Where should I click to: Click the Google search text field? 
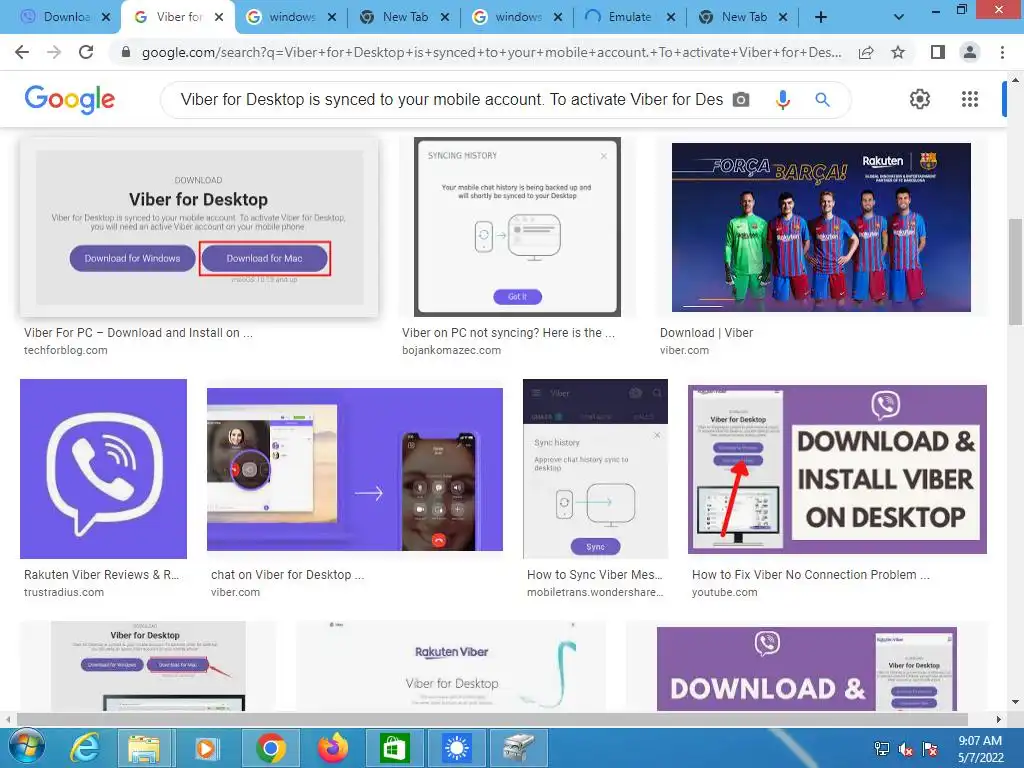coord(451,99)
